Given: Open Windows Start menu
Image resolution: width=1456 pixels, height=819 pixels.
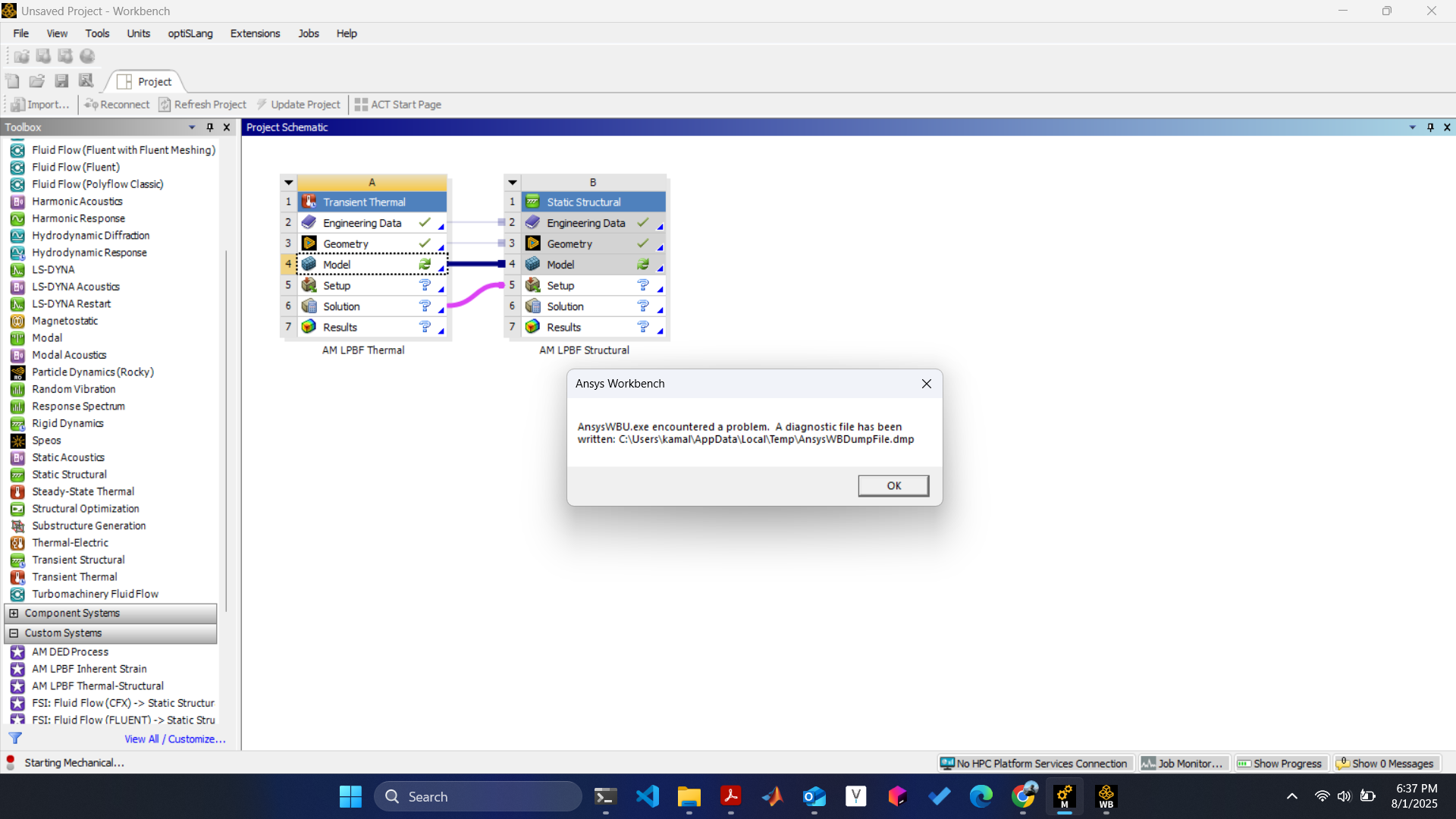Looking at the screenshot, I should tap(350, 797).
